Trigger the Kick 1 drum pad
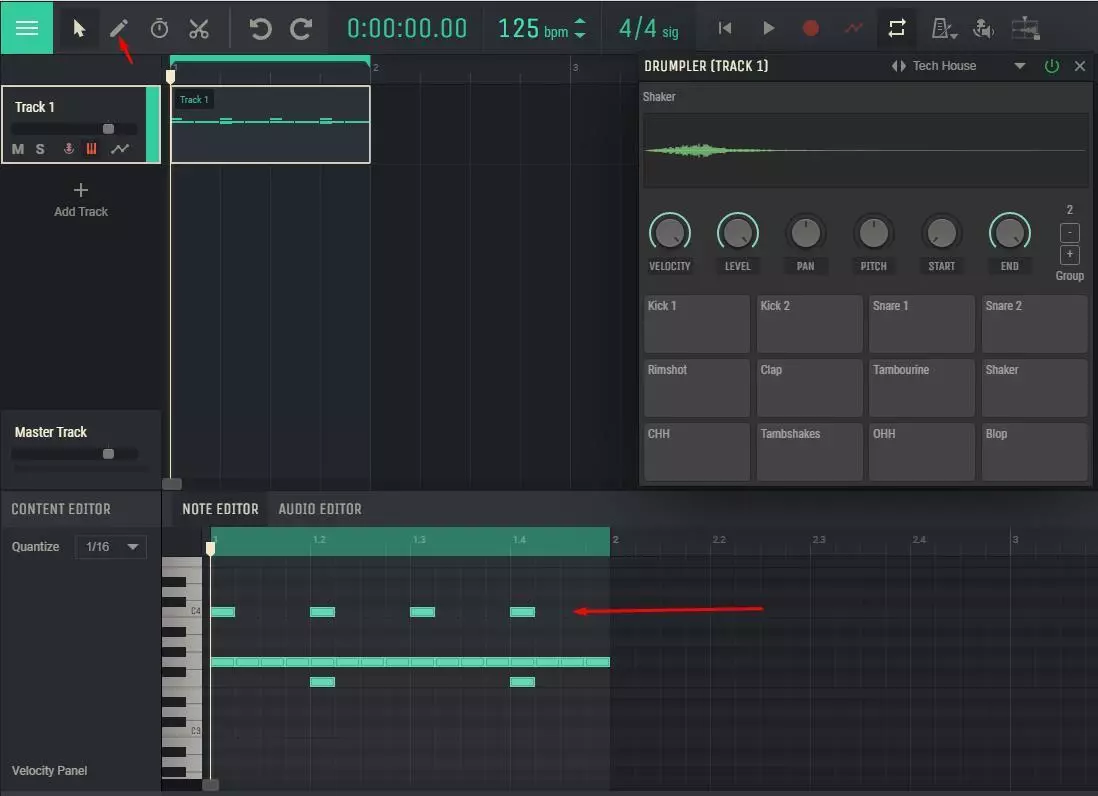 tap(696, 323)
